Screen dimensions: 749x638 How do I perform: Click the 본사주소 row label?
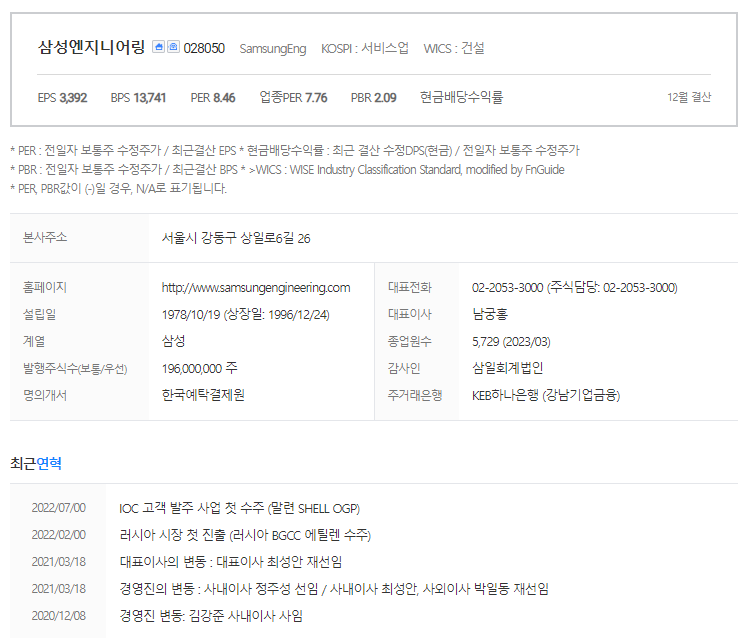coord(45,237)
